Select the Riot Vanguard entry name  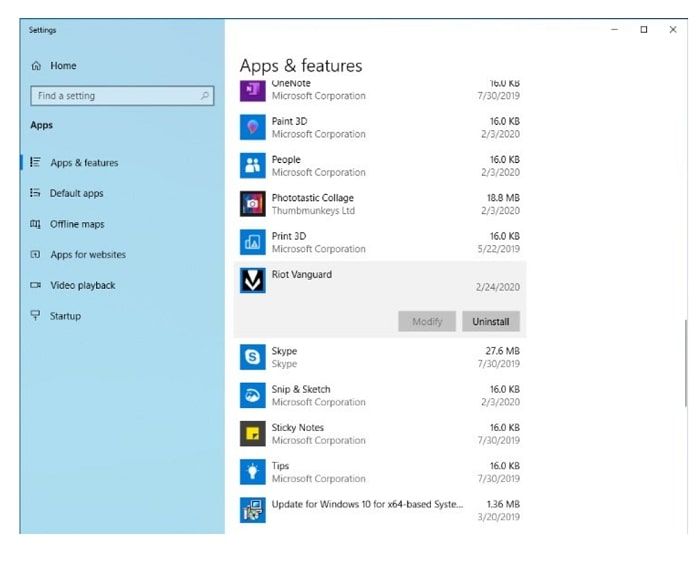click(301, 275)
